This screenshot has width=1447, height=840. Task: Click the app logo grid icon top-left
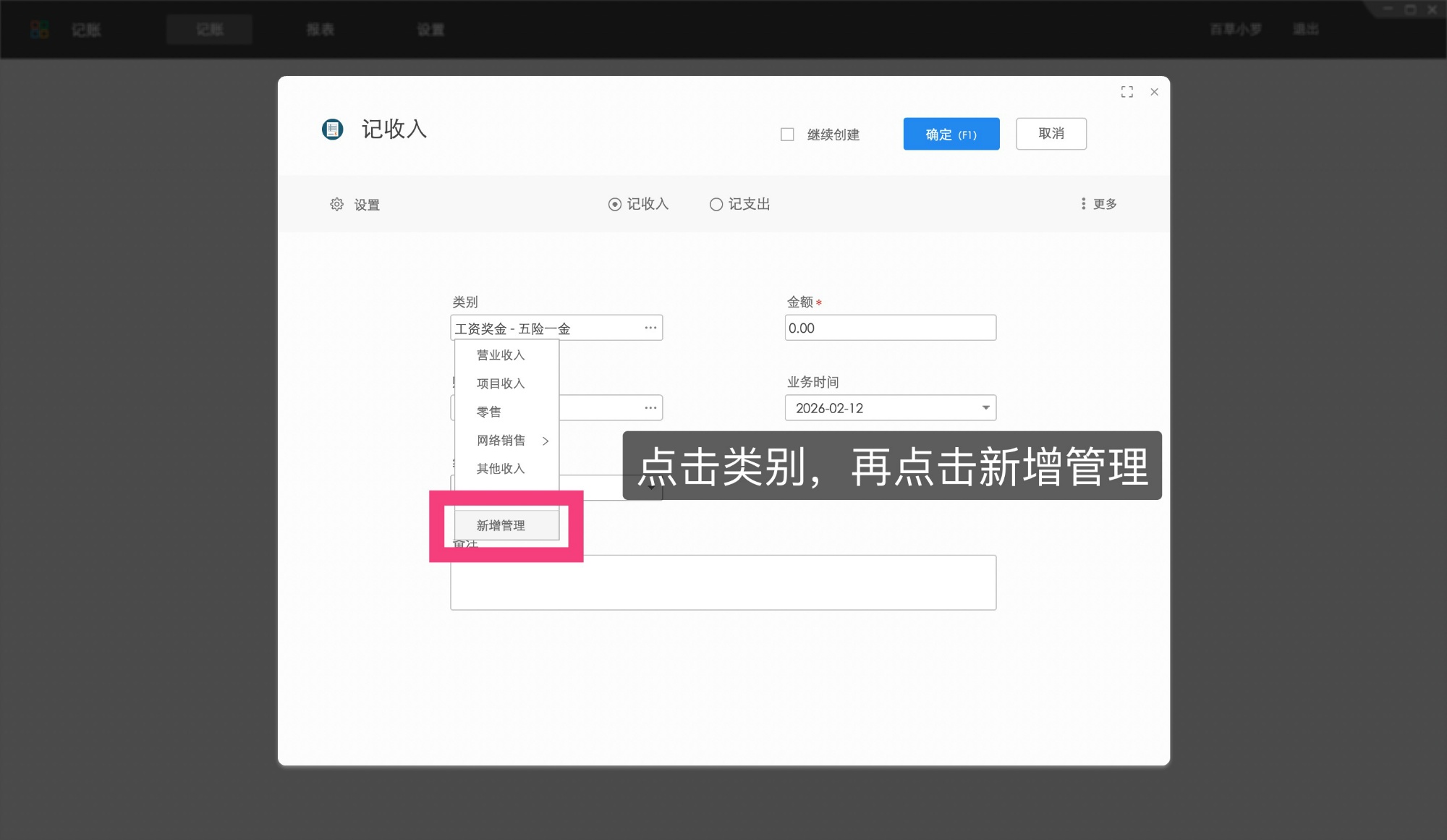pyautogui.click(x=39, y=29)
